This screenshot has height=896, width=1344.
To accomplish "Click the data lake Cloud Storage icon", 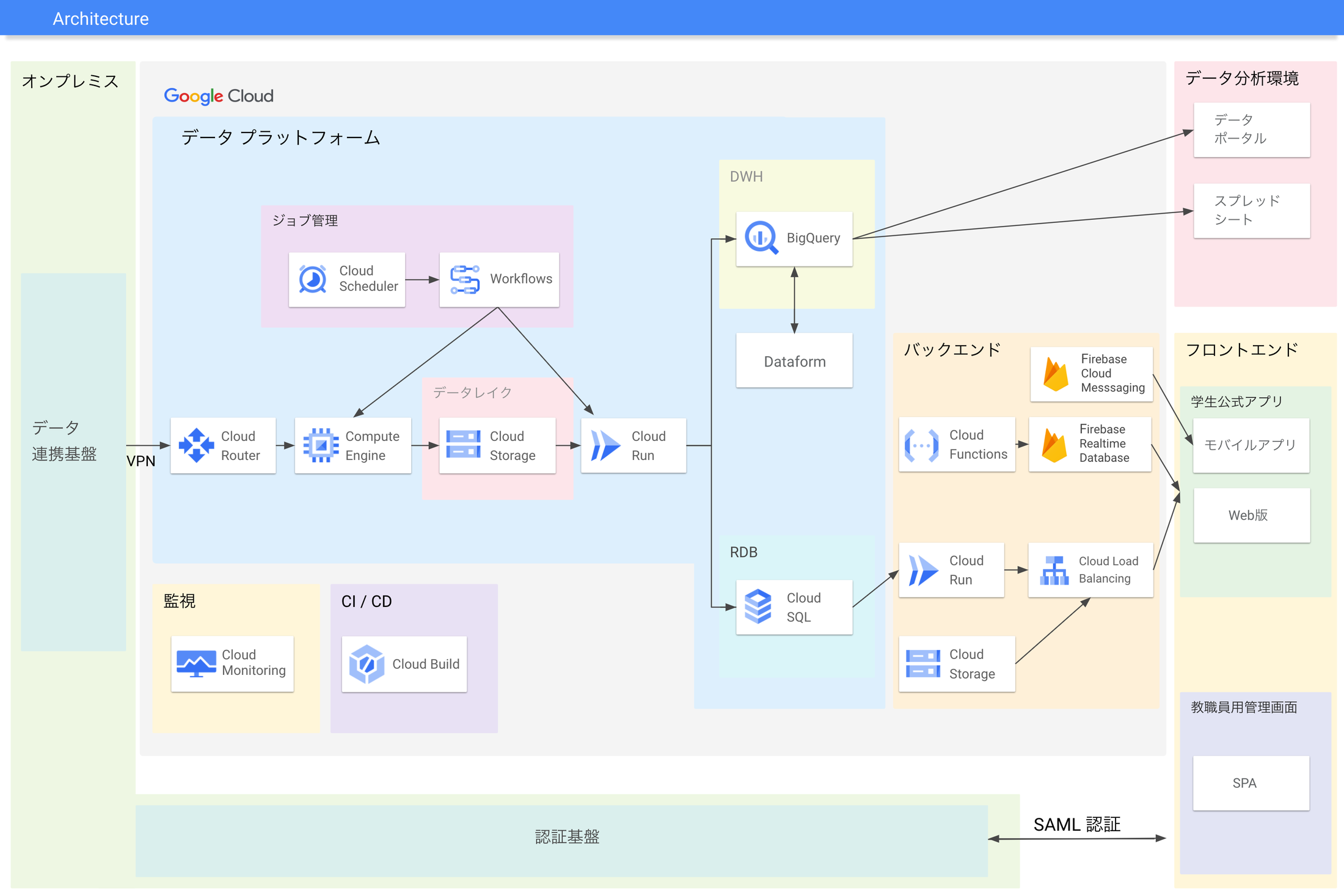I will tap(464, 445).
